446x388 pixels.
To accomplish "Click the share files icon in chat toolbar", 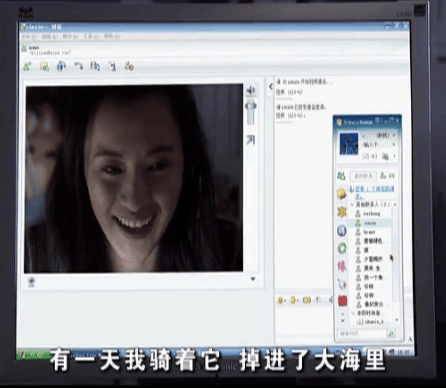I will tap(44, 66).
